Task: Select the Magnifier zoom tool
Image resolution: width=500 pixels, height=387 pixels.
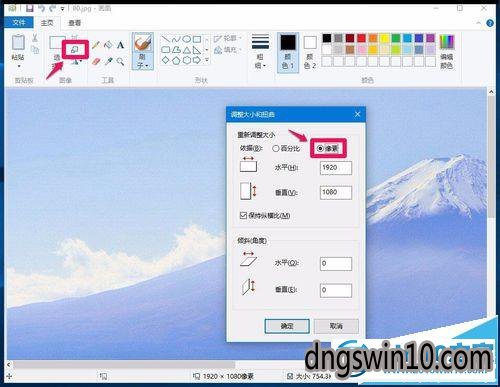Action: [x=120, y=61]
